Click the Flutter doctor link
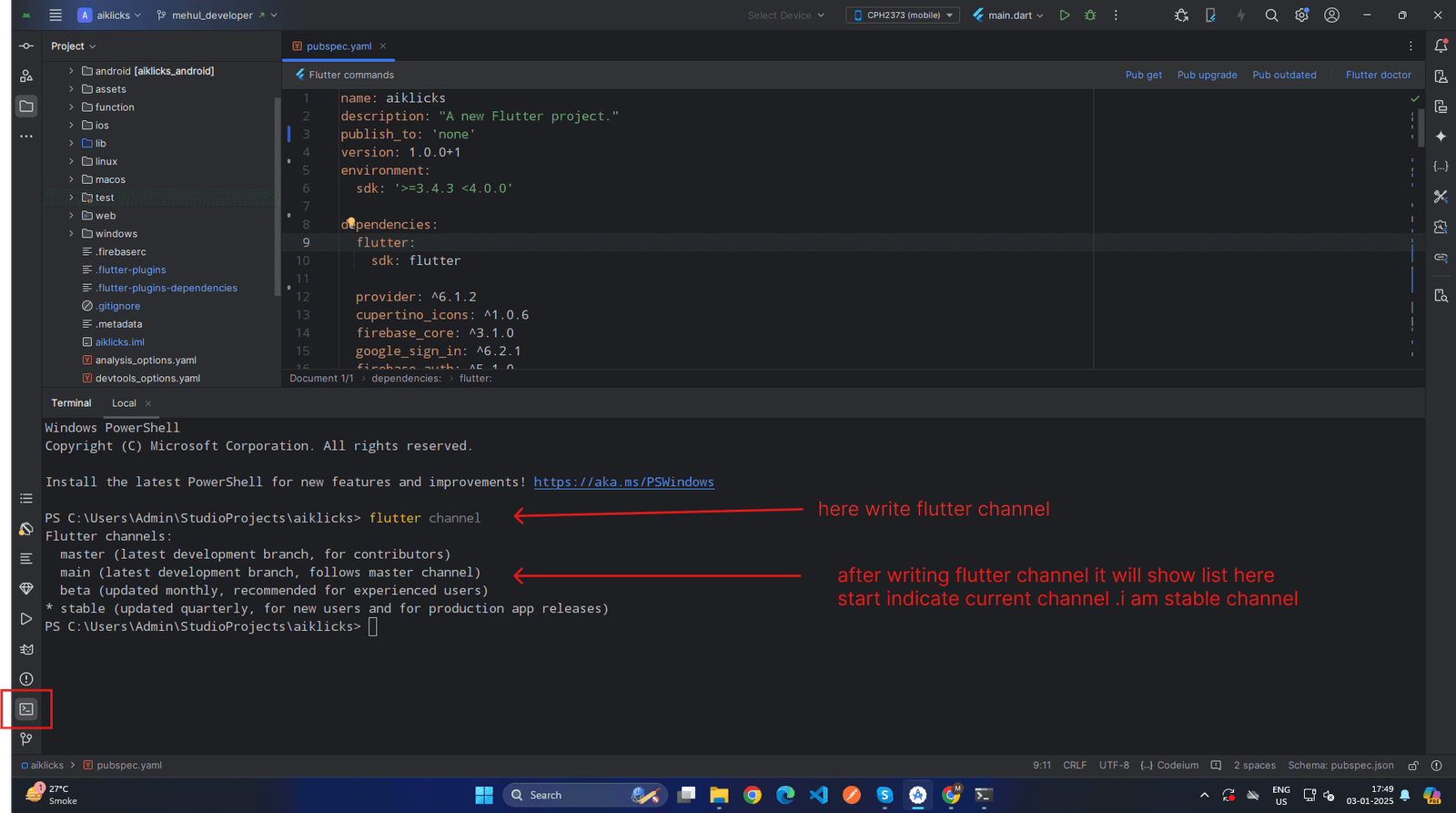This screenshot has width=1456, height=813. (1378, 76)
